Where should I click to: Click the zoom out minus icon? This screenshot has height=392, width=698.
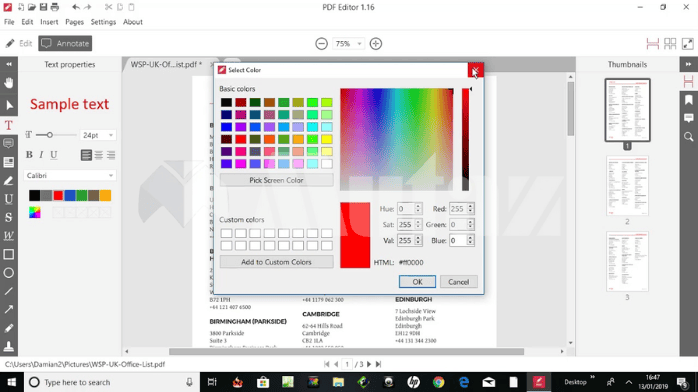coord(321,44)
